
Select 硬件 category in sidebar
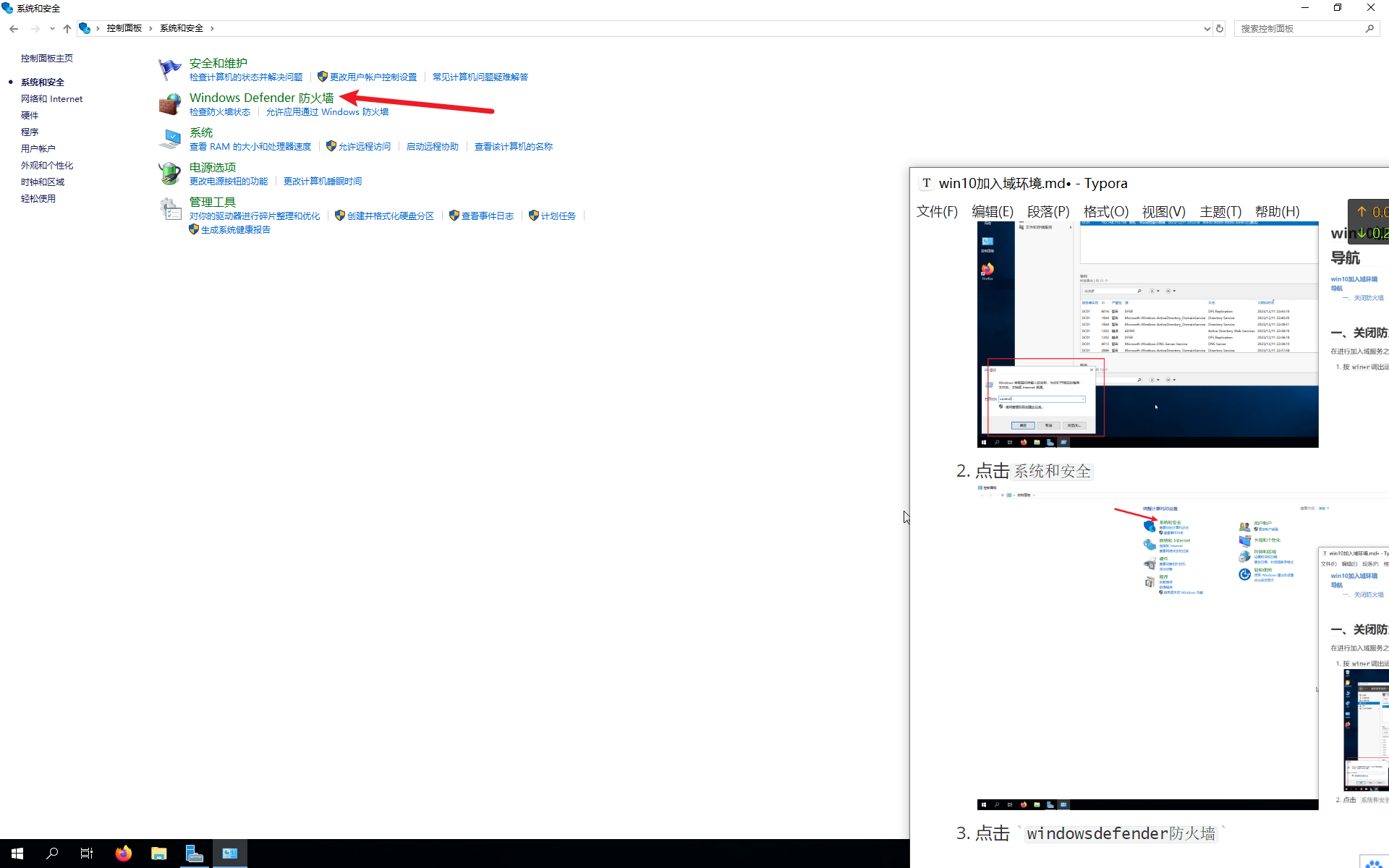pos(30,115)
